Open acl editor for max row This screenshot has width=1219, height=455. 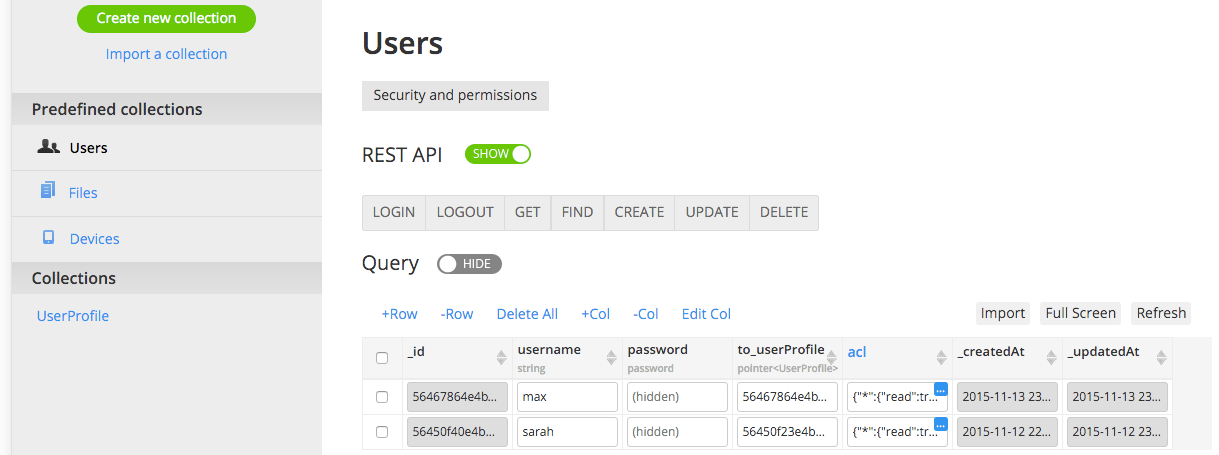pyautogui.click(x=940, y=389)
